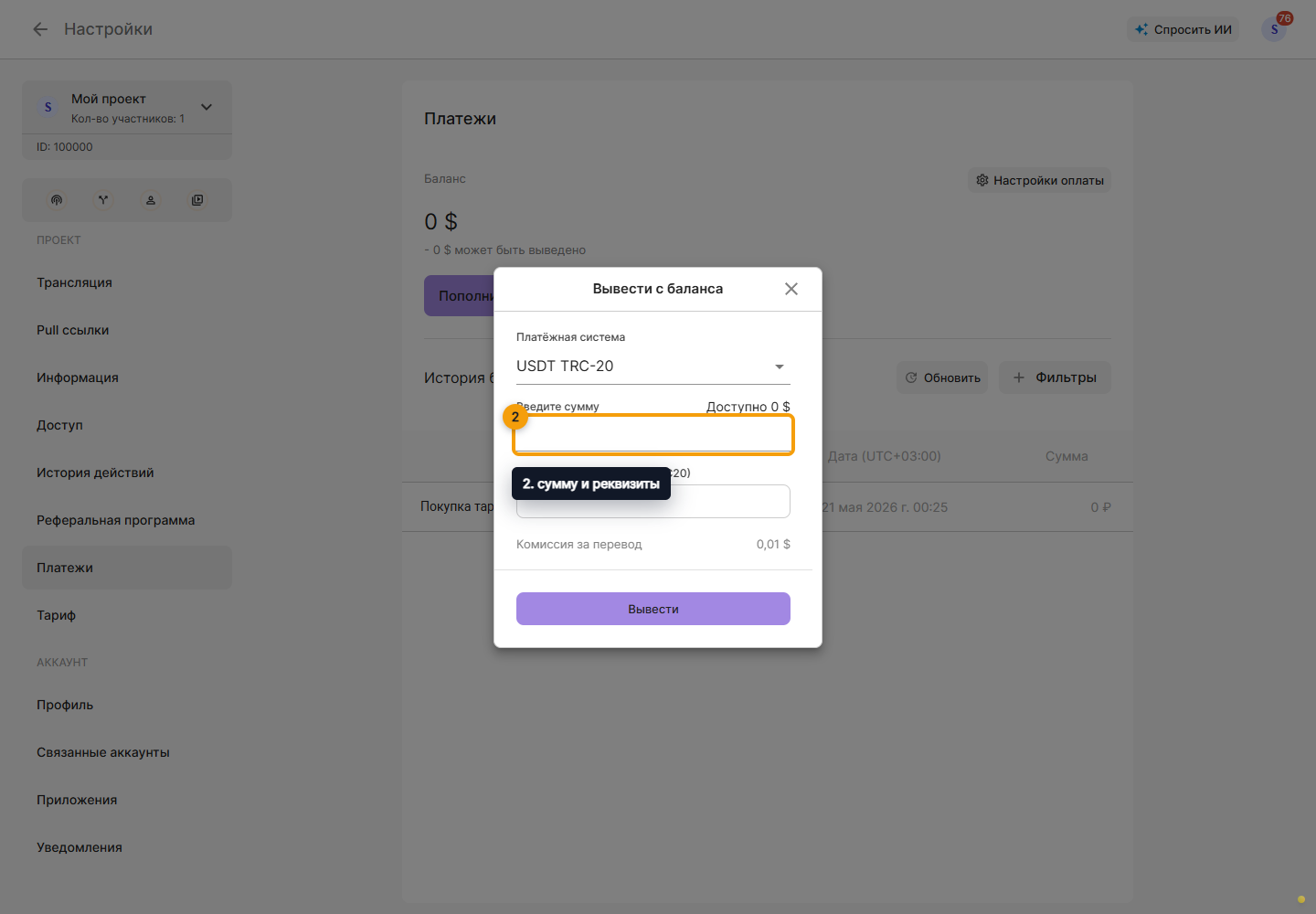
Task: Click the Доступно 0 $ label
Action: click(748, 407)
